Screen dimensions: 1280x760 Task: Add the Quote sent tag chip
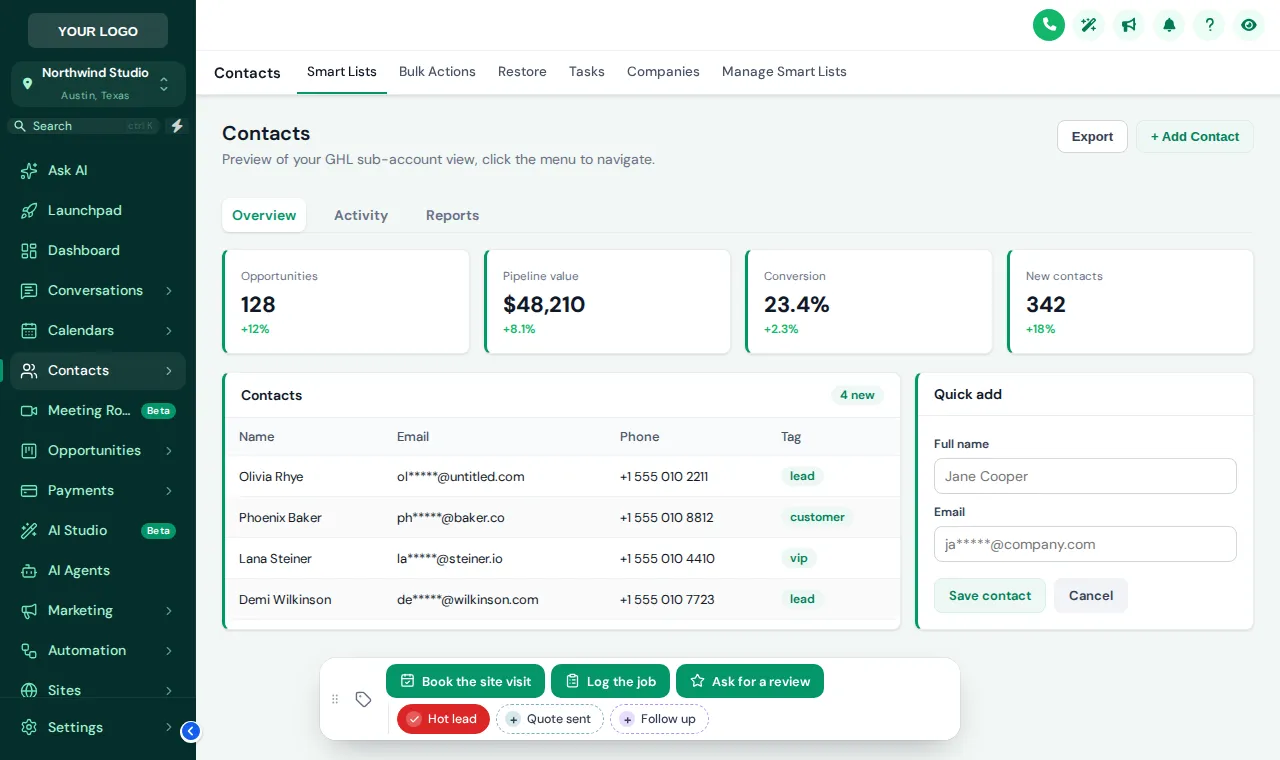pos(549,719)
